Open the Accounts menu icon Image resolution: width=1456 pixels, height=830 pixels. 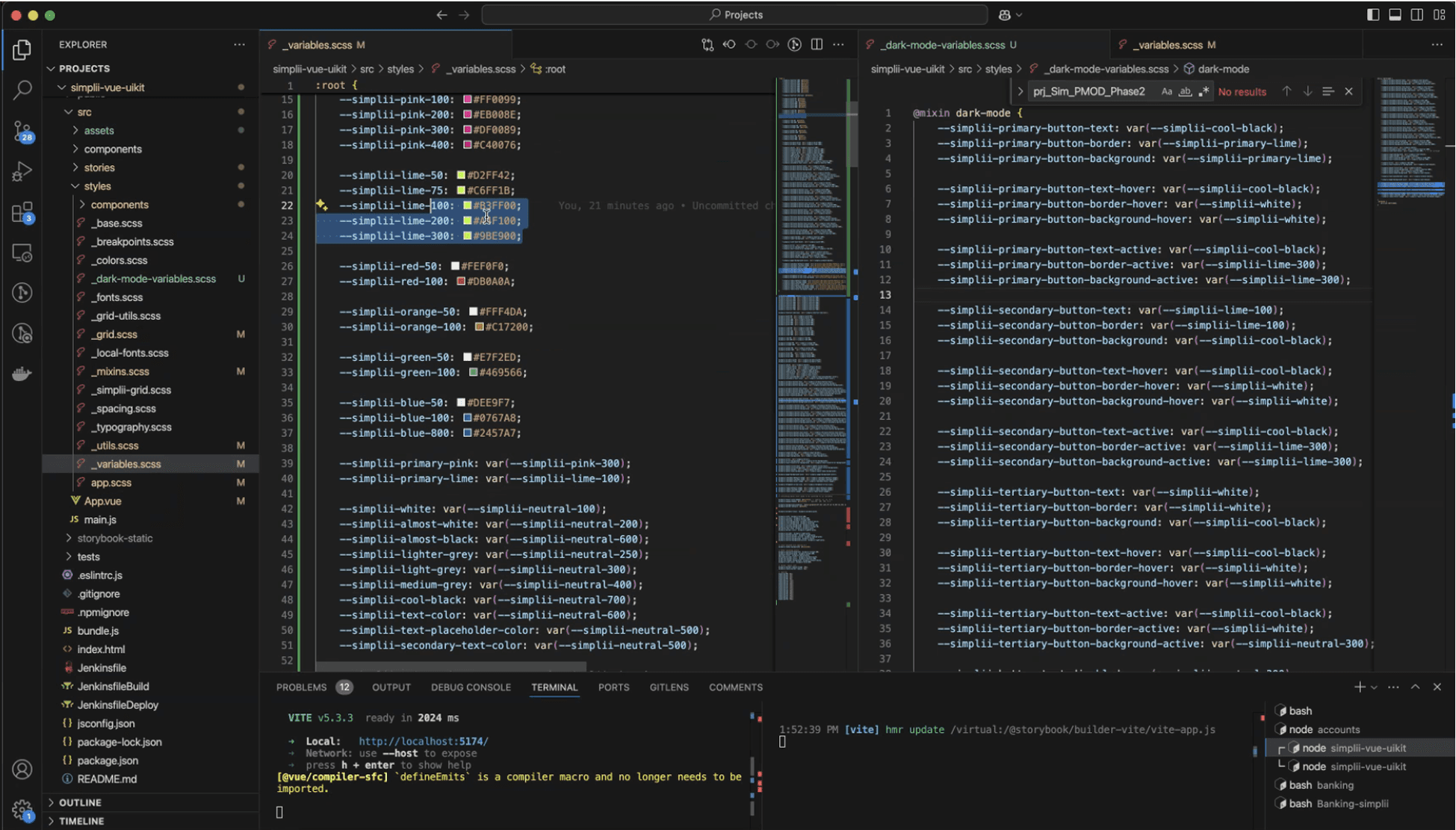pyautogui.click(x=22, y=769)
